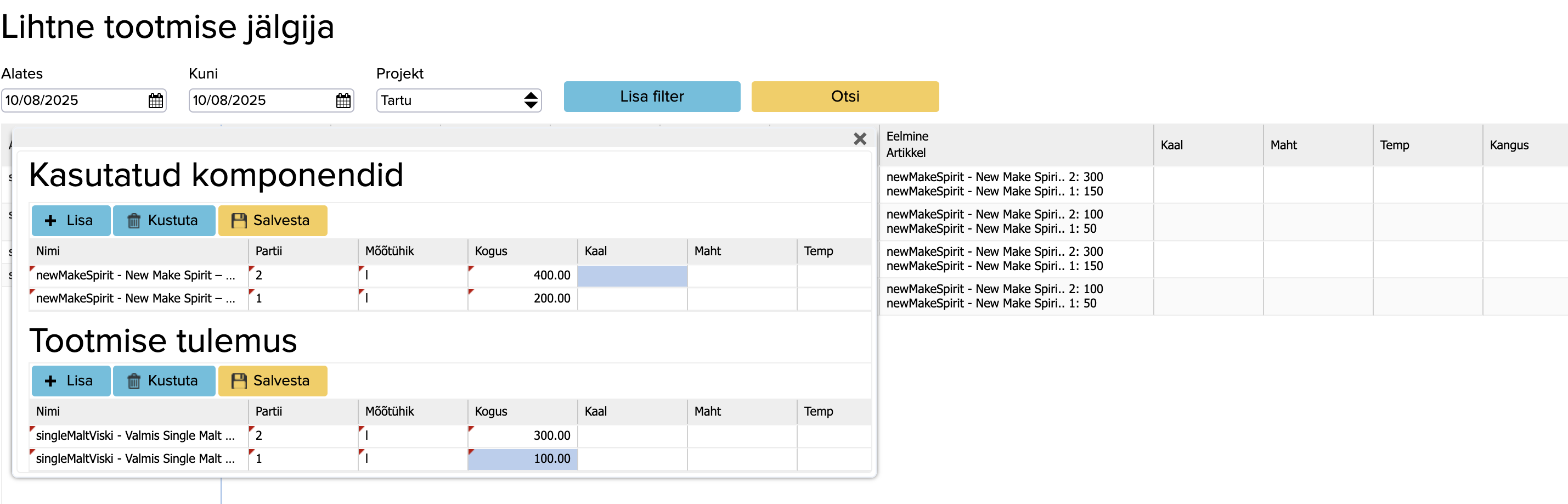The image size is (1568, 504).
Task: Click Lisa plus button under Kasutatud komponendid
Action: [x=71, y=221]
